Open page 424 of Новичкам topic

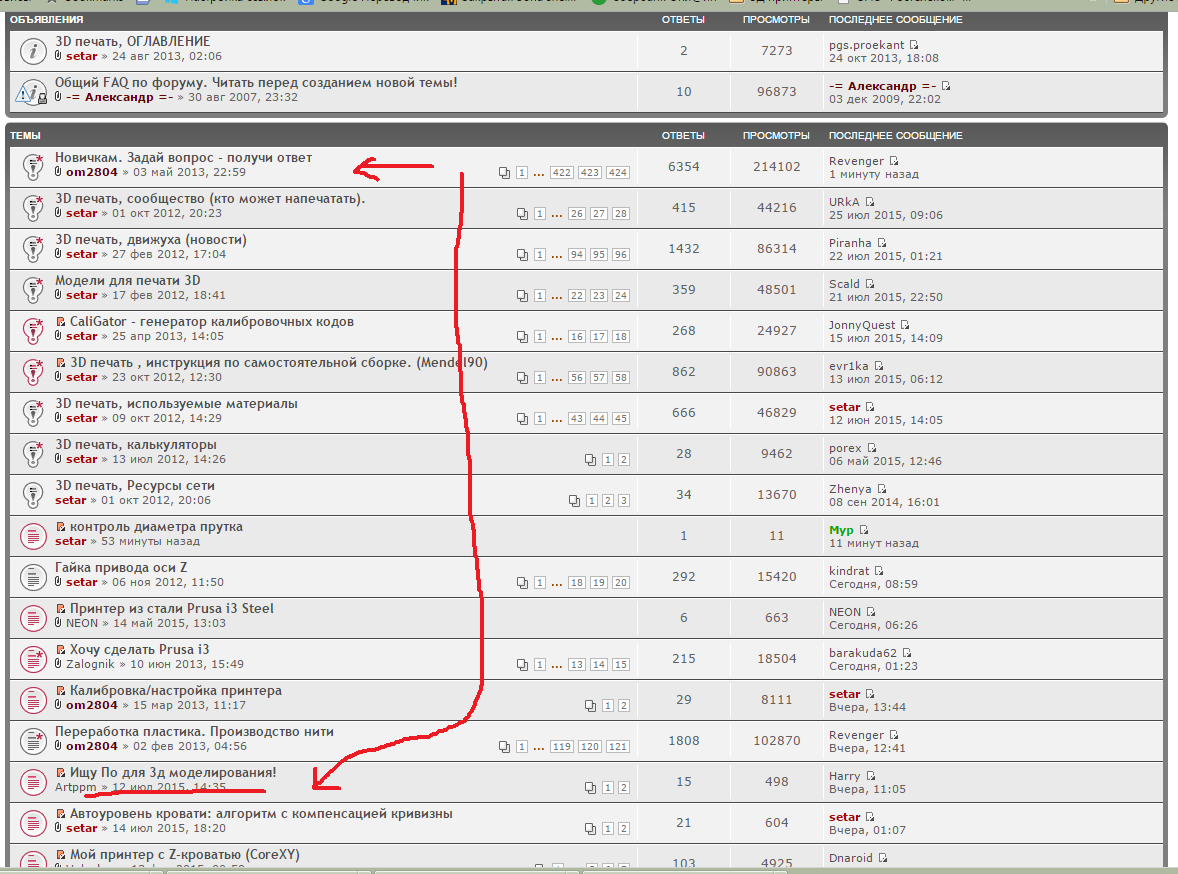(x=618, y=173)
